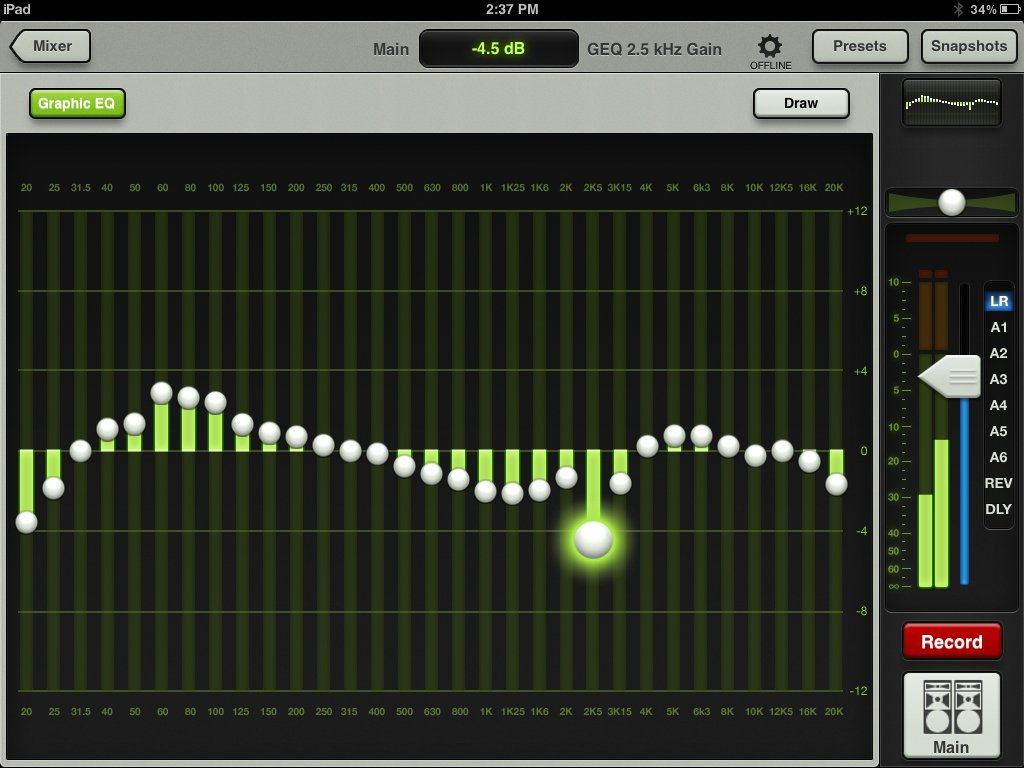Select the 500 Hz band slider knob
This screenshot has height=768, width=1024.
pos(404,466)
